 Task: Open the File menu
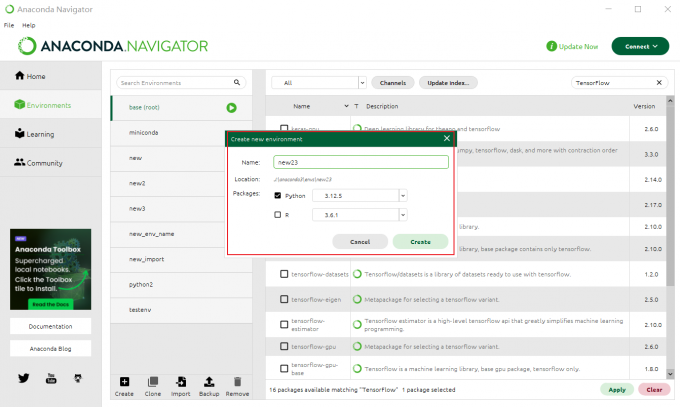(x=9, y=25)
